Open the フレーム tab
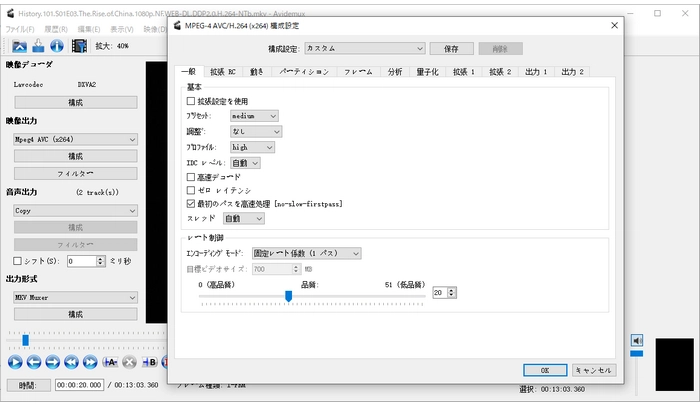 pyautogui.click(x=358, y=72)
